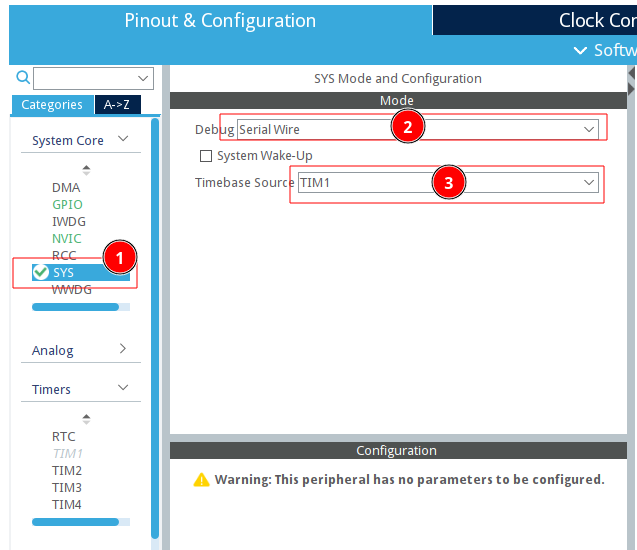Select NVIC in System Core list

67,239
